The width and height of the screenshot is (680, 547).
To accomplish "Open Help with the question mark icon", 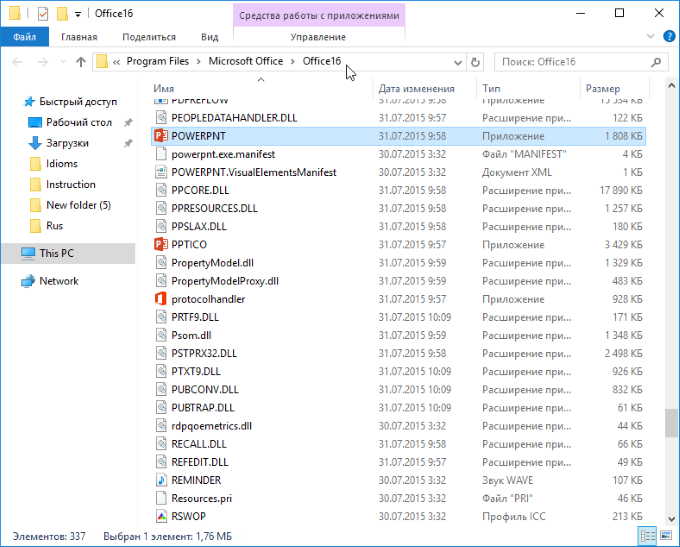I will (668, 36).
